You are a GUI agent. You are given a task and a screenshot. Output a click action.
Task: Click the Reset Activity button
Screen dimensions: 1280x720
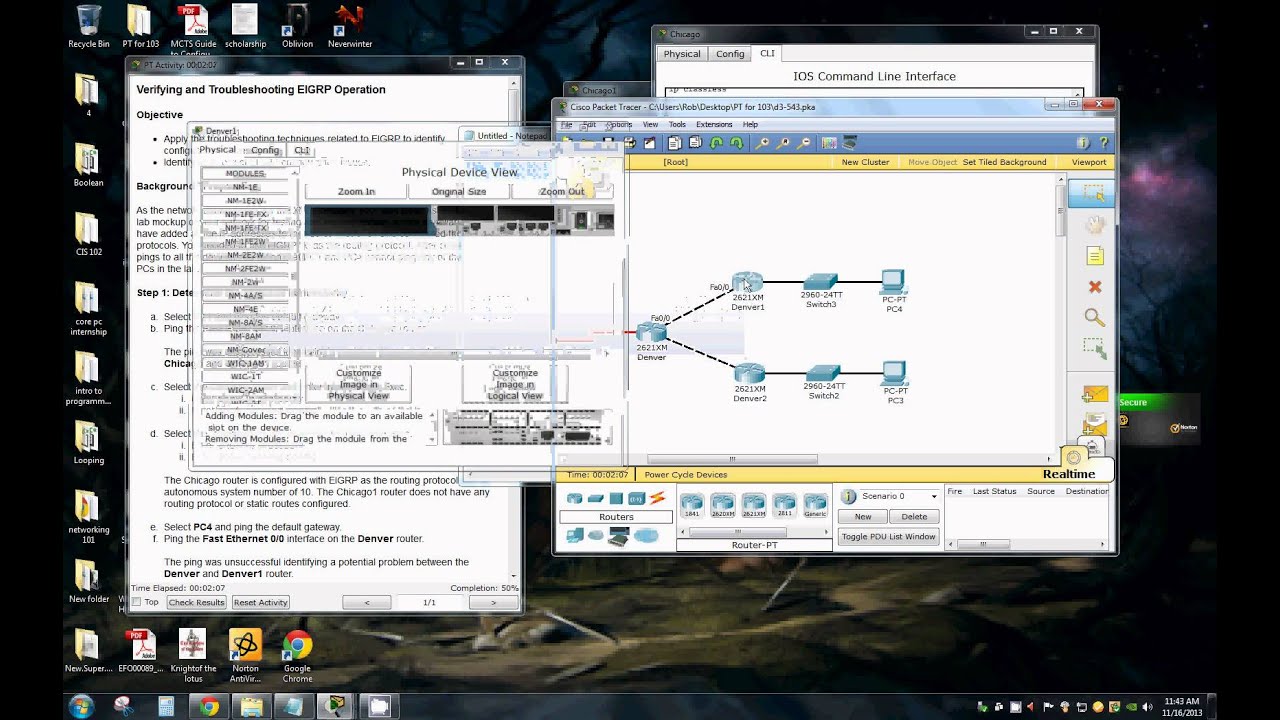[260, 602]
